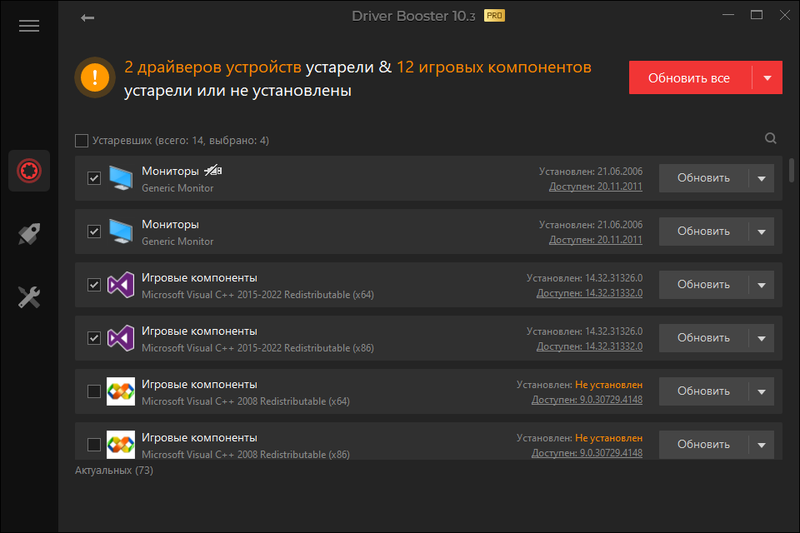Click Visual C++ 2015-2022 (x86) icon
Image resolution: width=800 pixels, height=533 pixels.
point(121,338)
